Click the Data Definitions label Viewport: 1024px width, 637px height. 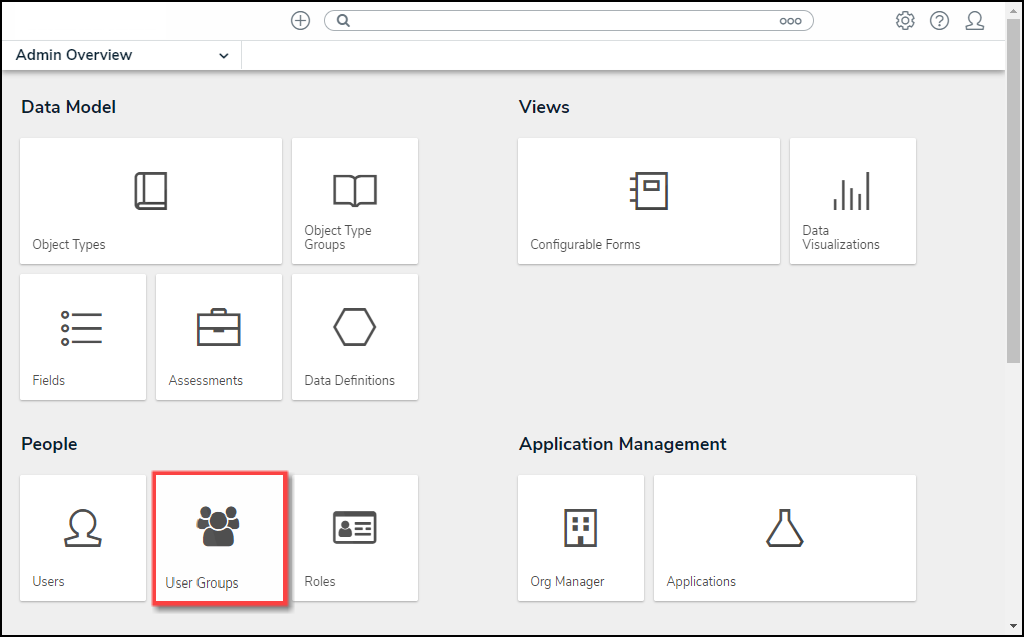coord(349,380)
